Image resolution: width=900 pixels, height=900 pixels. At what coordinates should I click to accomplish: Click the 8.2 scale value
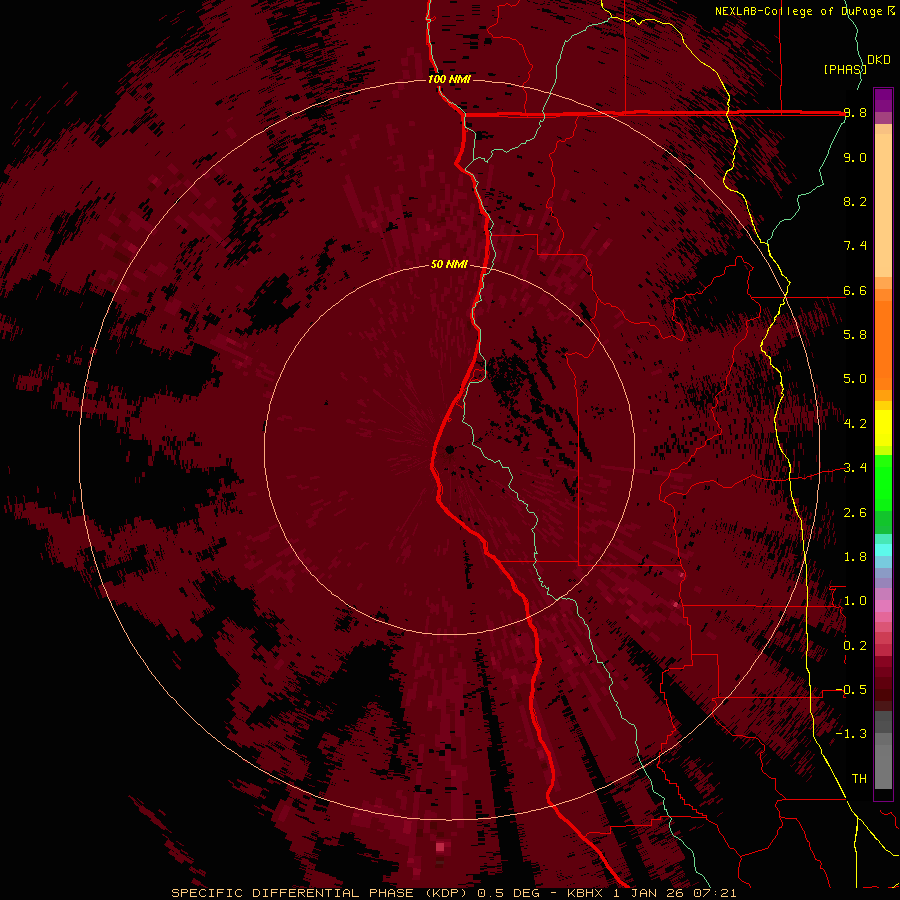click(x=855, y=201)
